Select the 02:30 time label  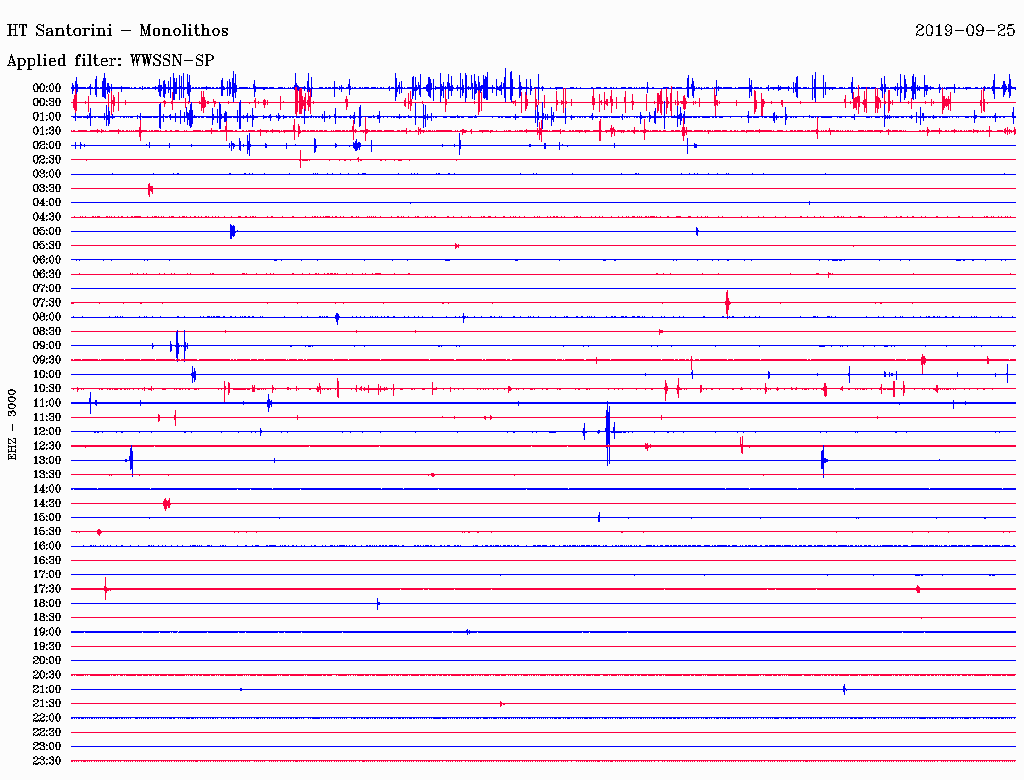[47, 160]
